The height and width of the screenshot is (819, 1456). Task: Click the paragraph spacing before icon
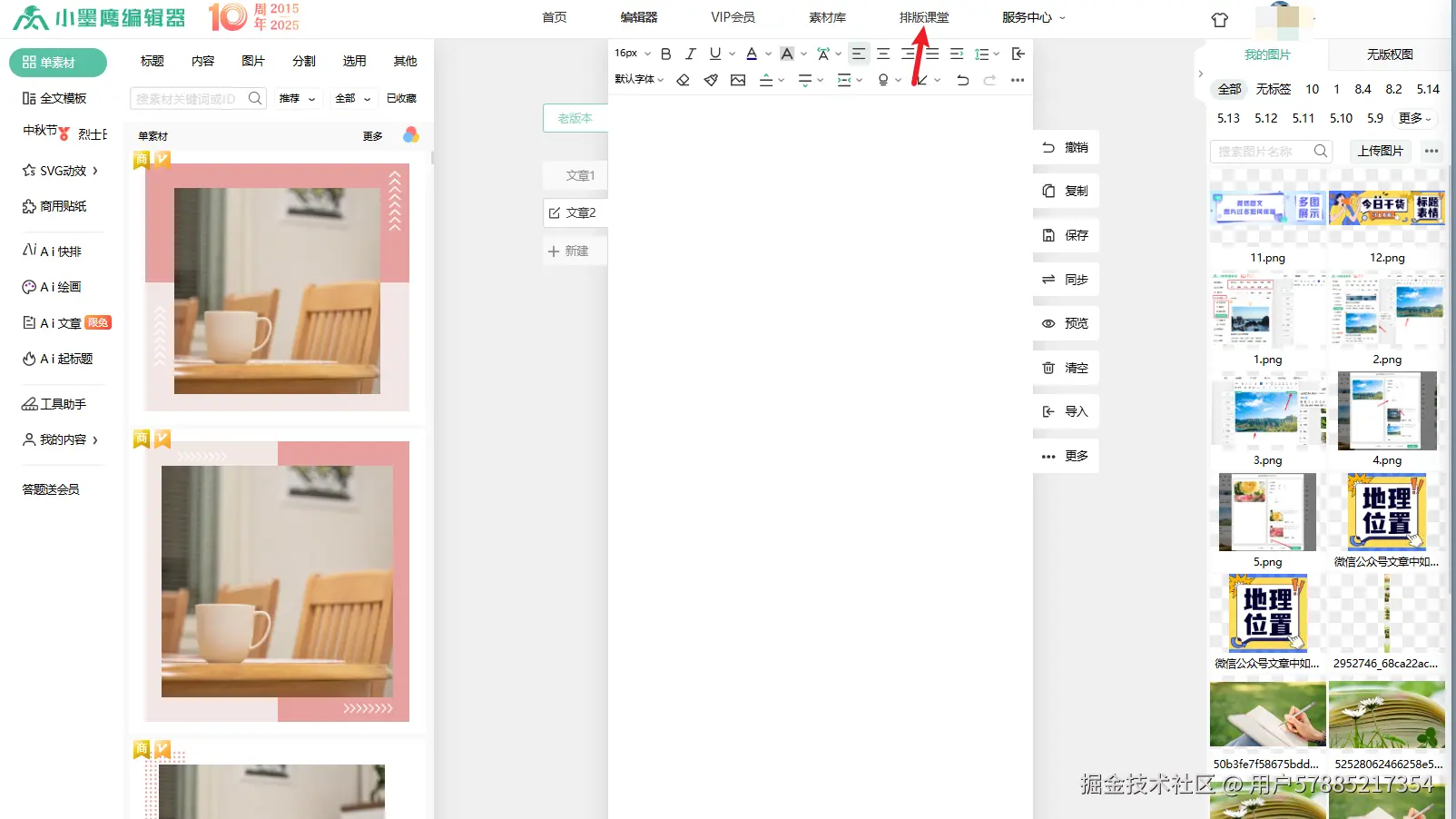point(766,80)
